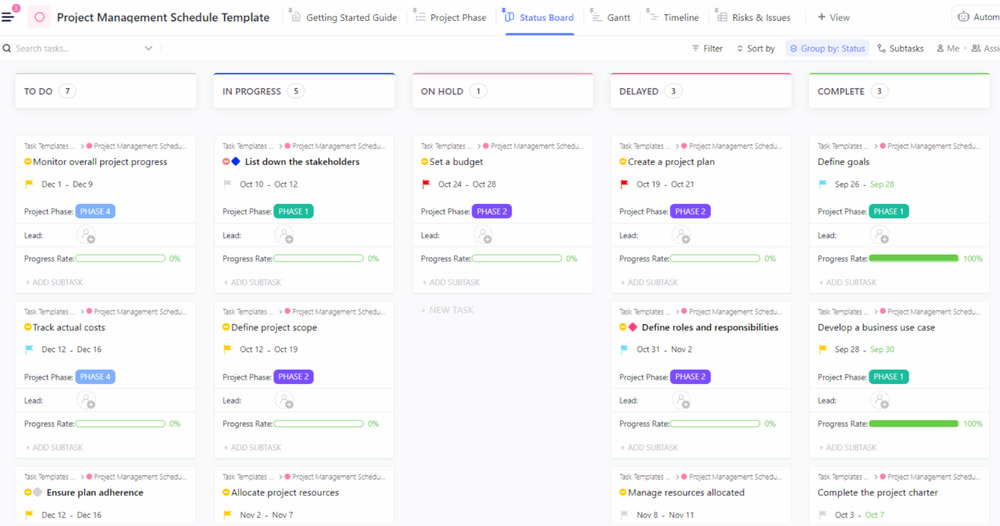The image size is (1000, 526).
Task: Change the status icon of Define project scope
Action: [x=226, y=327]
